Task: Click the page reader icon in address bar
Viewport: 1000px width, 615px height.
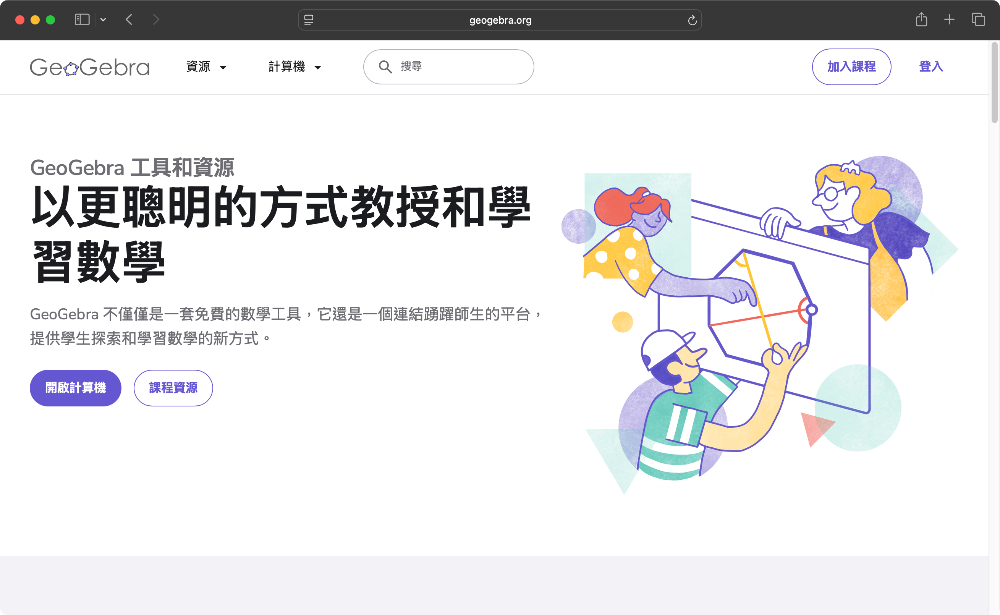Action: [309, 20]
